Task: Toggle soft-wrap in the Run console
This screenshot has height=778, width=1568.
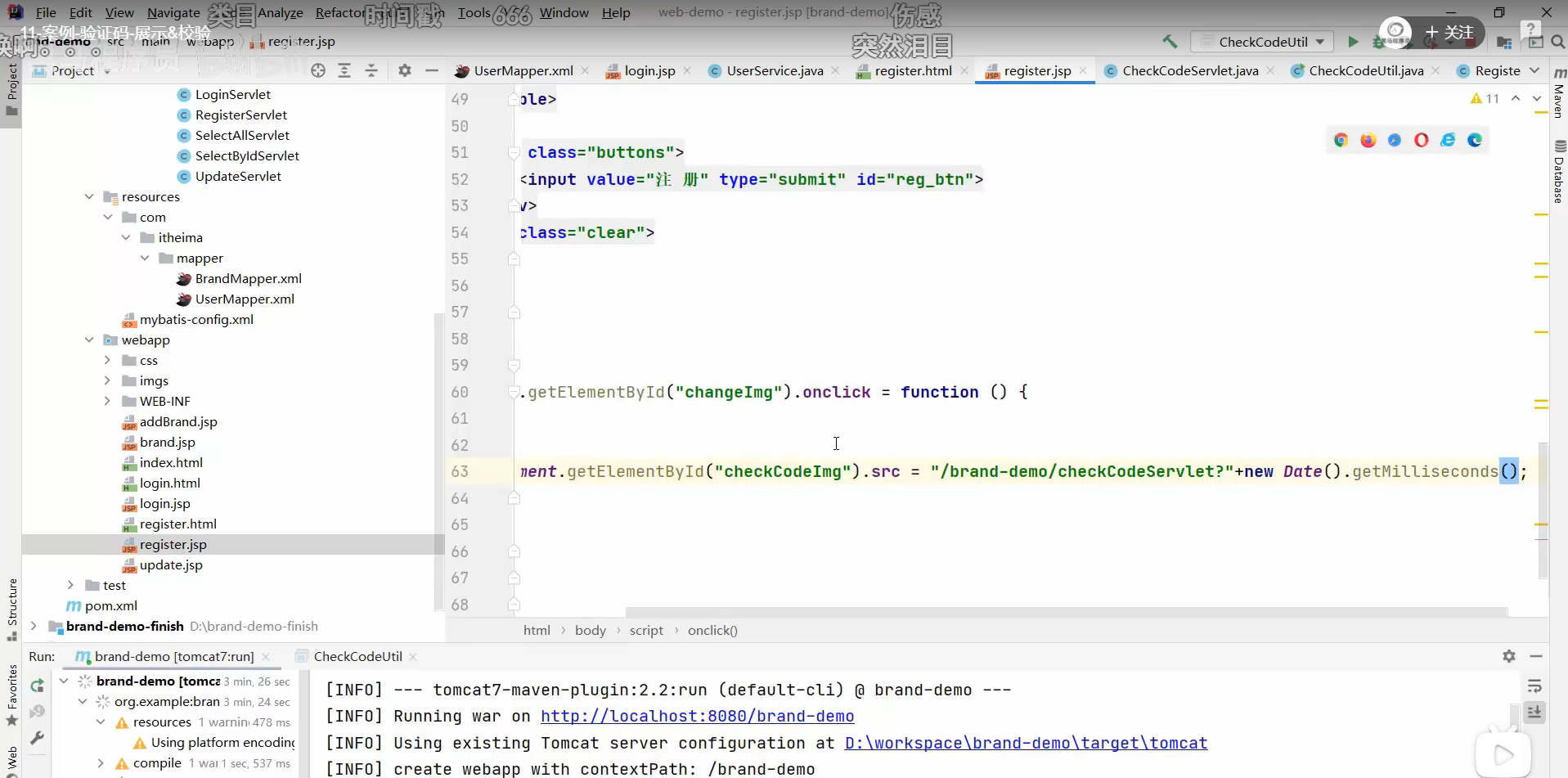Action: [1534, 686]
